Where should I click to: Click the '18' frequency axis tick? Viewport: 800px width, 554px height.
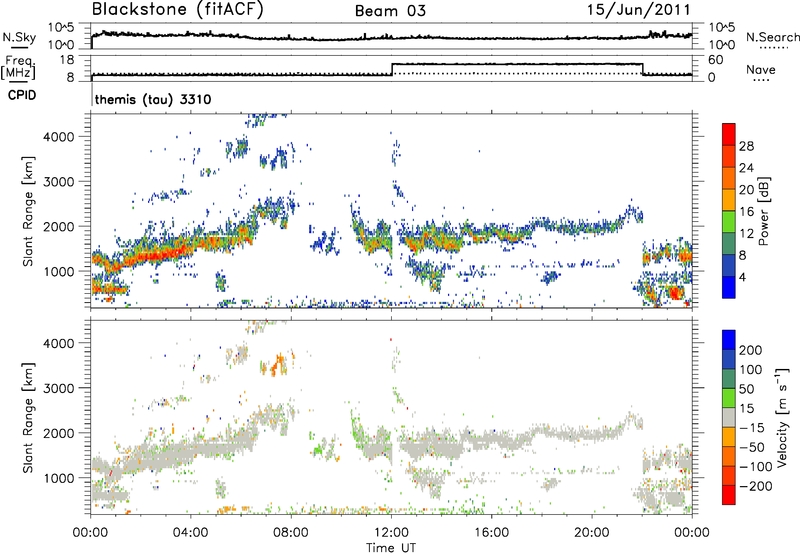coord(66,60)
